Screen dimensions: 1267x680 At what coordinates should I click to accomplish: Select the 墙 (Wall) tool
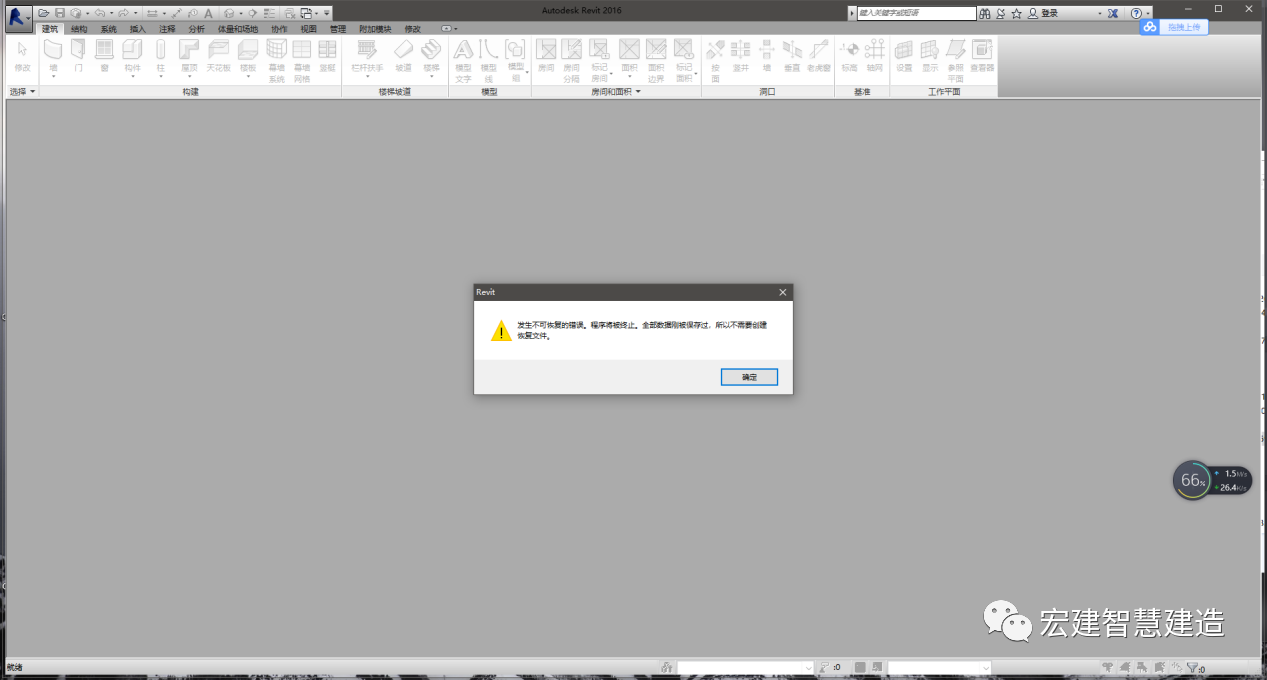54,55
